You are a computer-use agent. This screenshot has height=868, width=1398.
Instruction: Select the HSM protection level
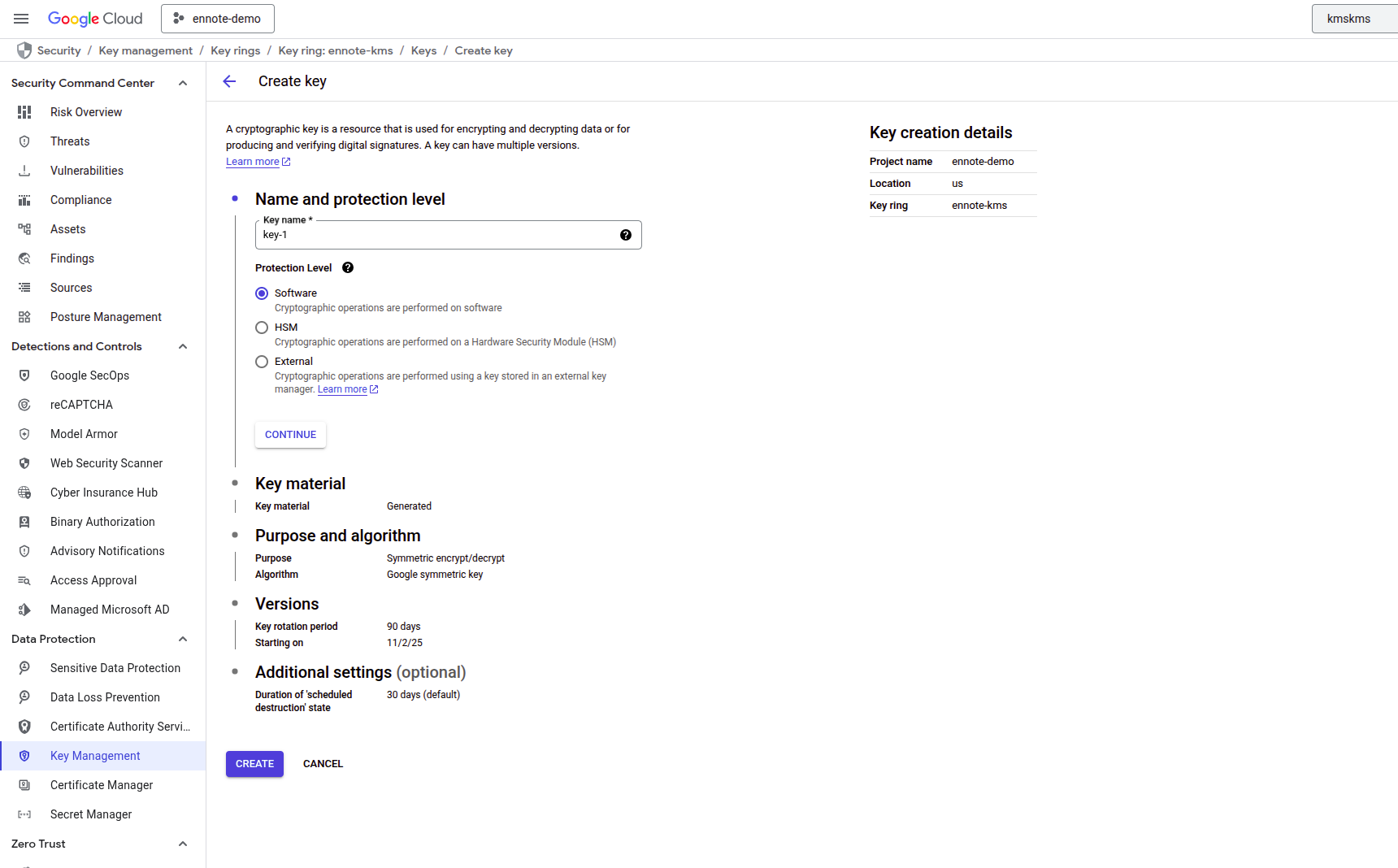click(x=262, y=328)
